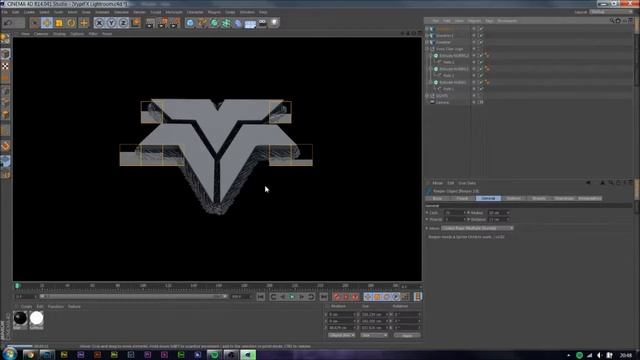Image resolution: width=640 pixels, height=360 pixels.
Task: Collapse the logo null group
Action: [427, 49]
